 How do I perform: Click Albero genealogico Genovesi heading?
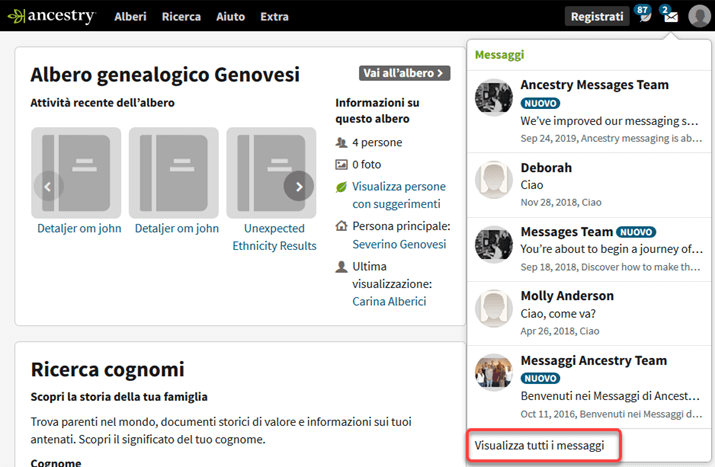(165, 74)
